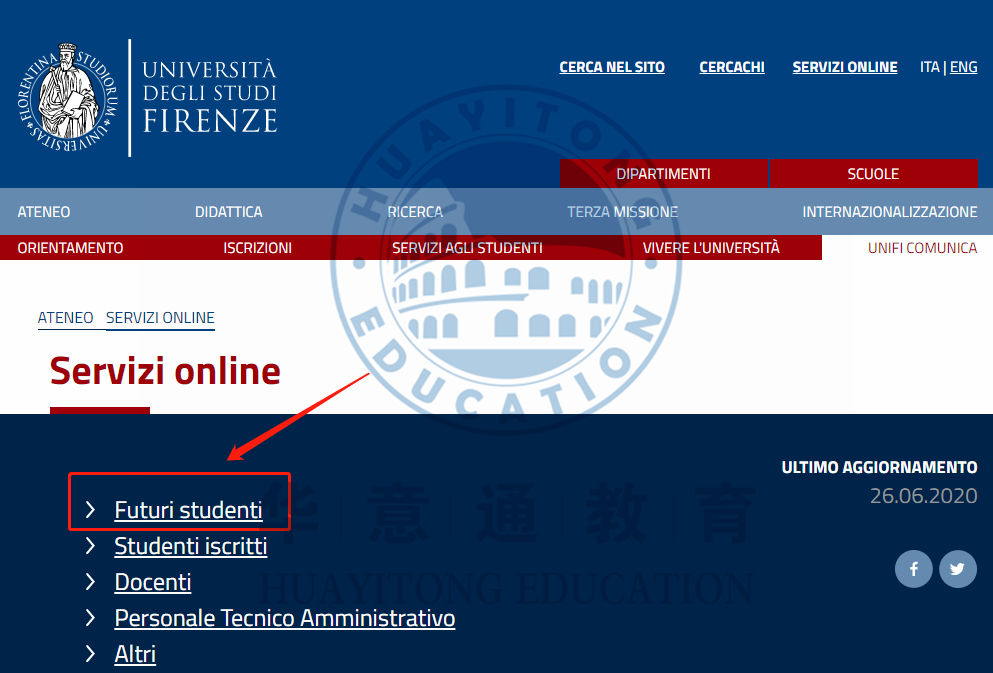The image size is (993, 673).
Task: Open the DIPARTIMENTI tab
Action: click(663, 173)
